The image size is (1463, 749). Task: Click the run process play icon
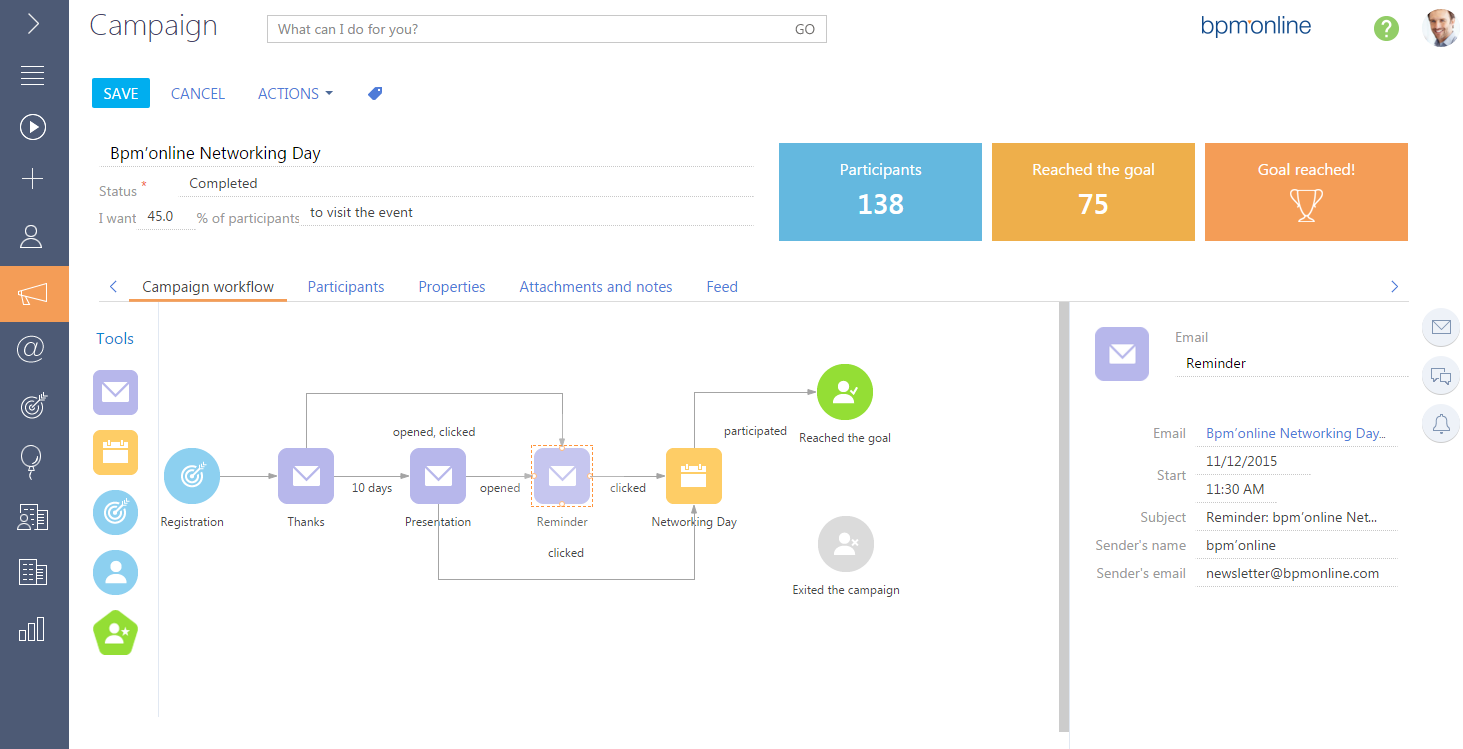click(x=32, y=127)
